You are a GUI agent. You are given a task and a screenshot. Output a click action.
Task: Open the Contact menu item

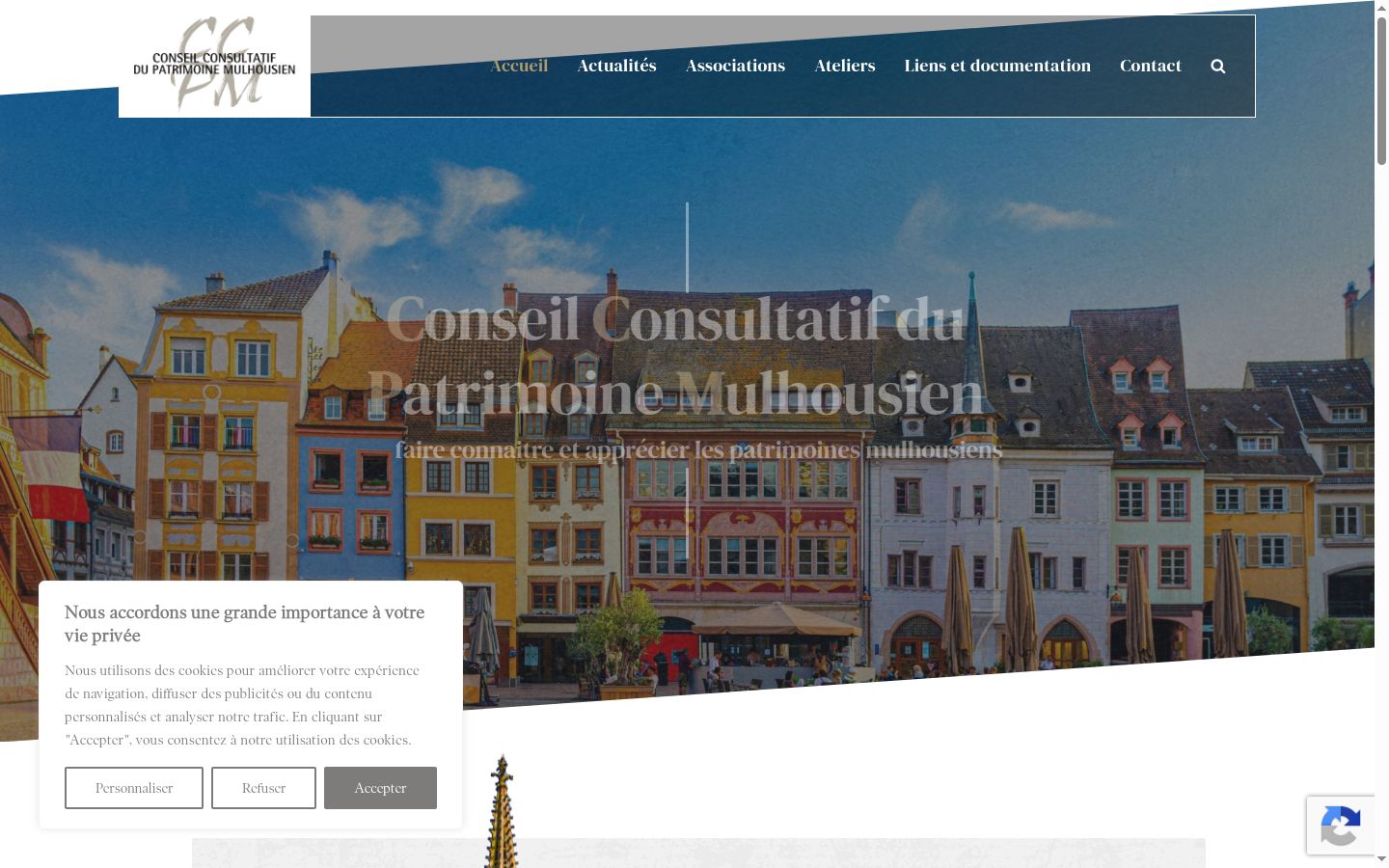(x=1150, y=66)
